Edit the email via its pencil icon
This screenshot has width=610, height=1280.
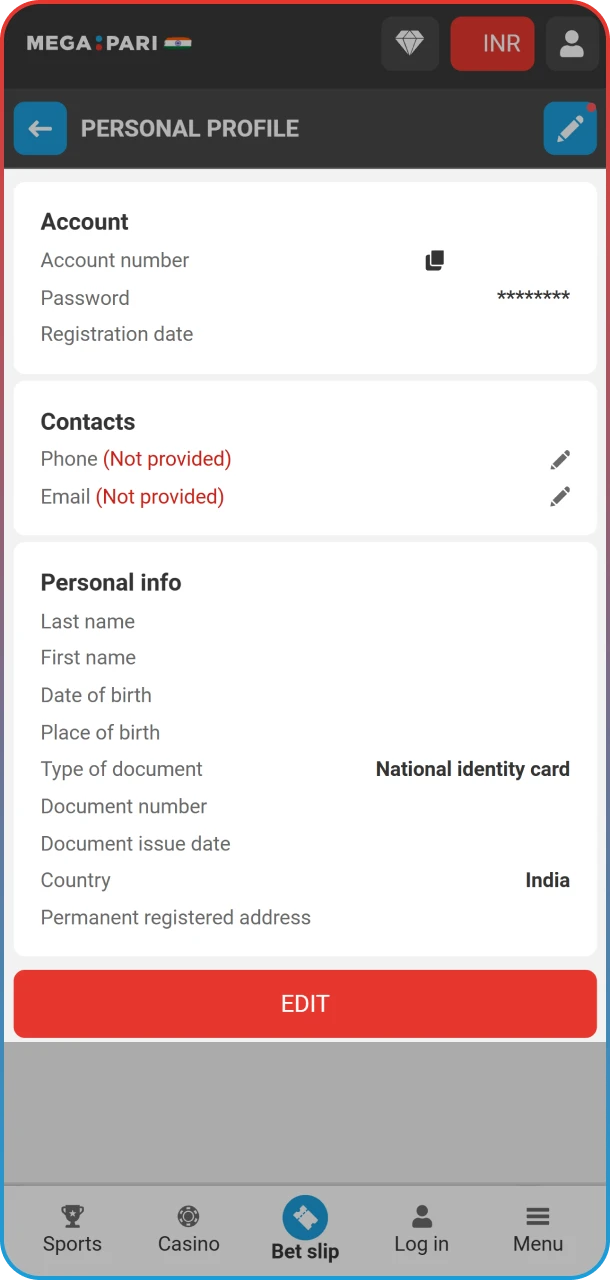pos(560,496)
